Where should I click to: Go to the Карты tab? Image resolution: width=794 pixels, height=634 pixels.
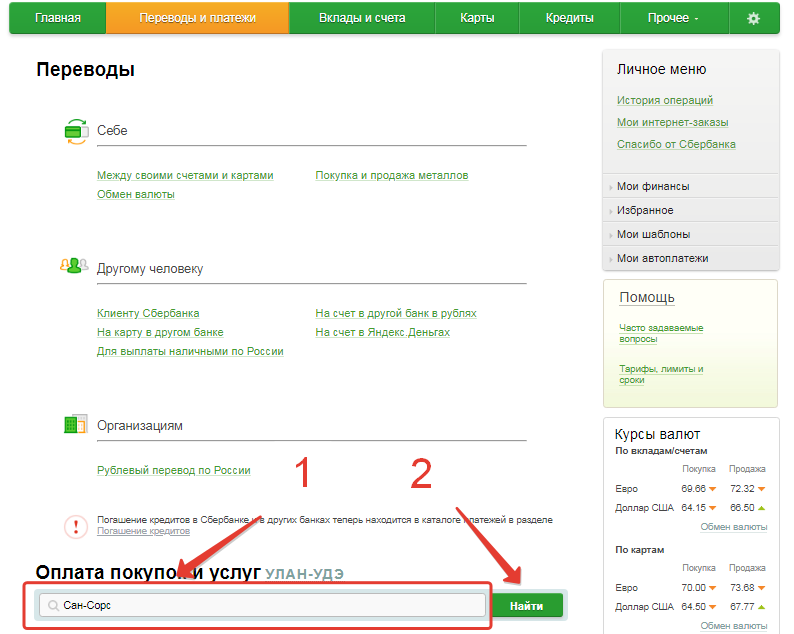click(x=477, y=18)
